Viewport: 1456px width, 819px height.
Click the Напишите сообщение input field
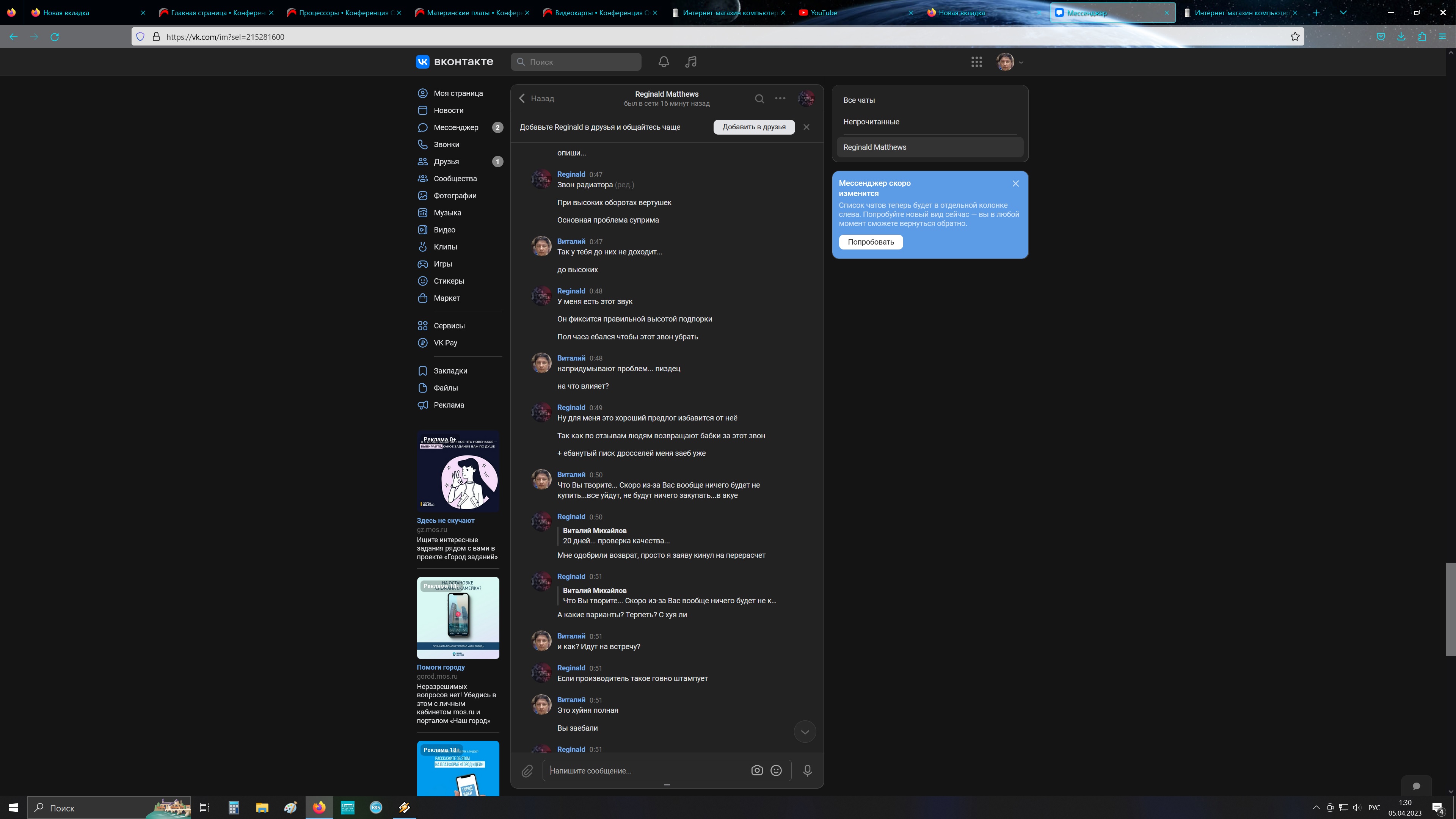tap(644, 770)
